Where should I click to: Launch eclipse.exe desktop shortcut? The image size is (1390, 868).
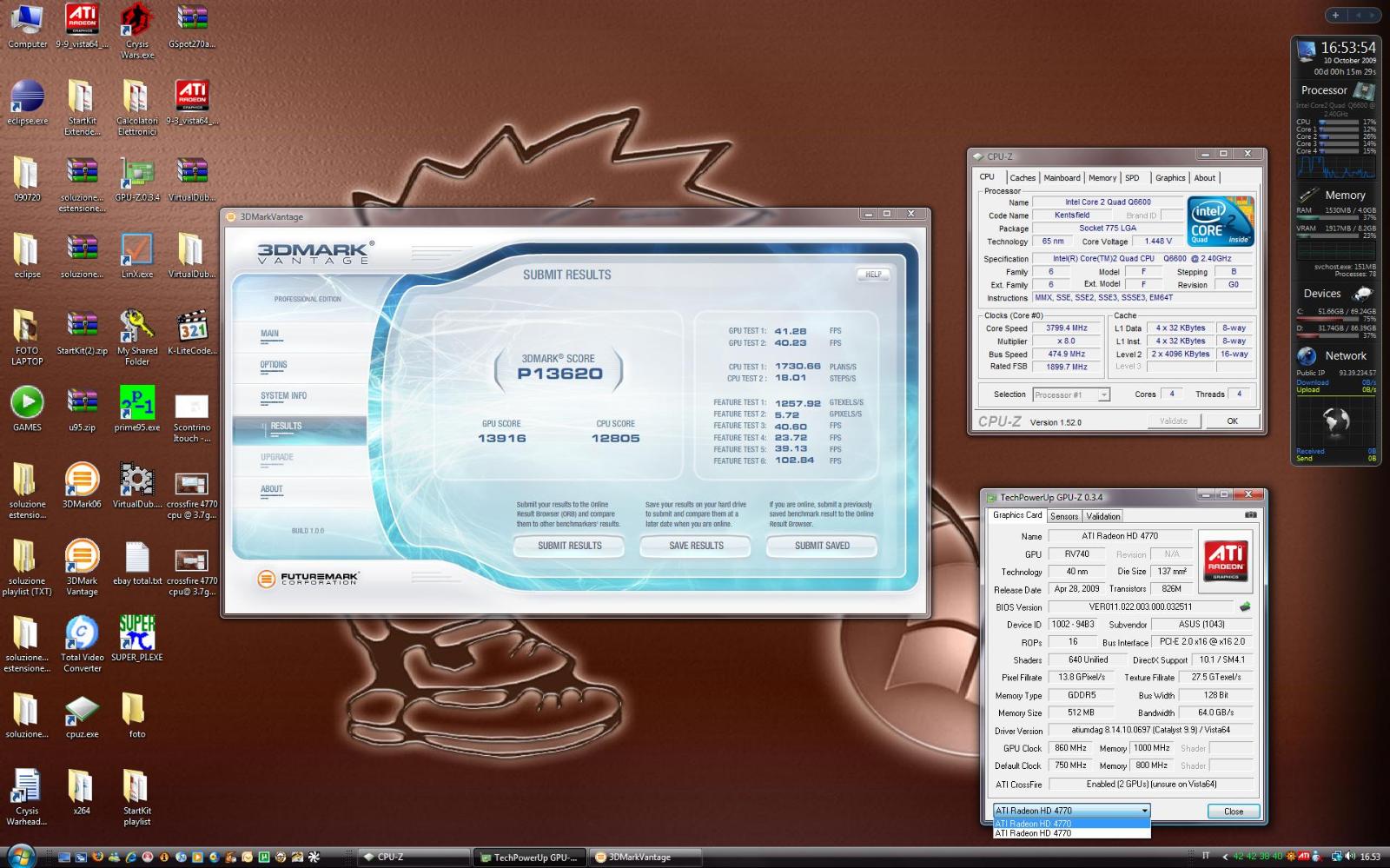point(27,102)
